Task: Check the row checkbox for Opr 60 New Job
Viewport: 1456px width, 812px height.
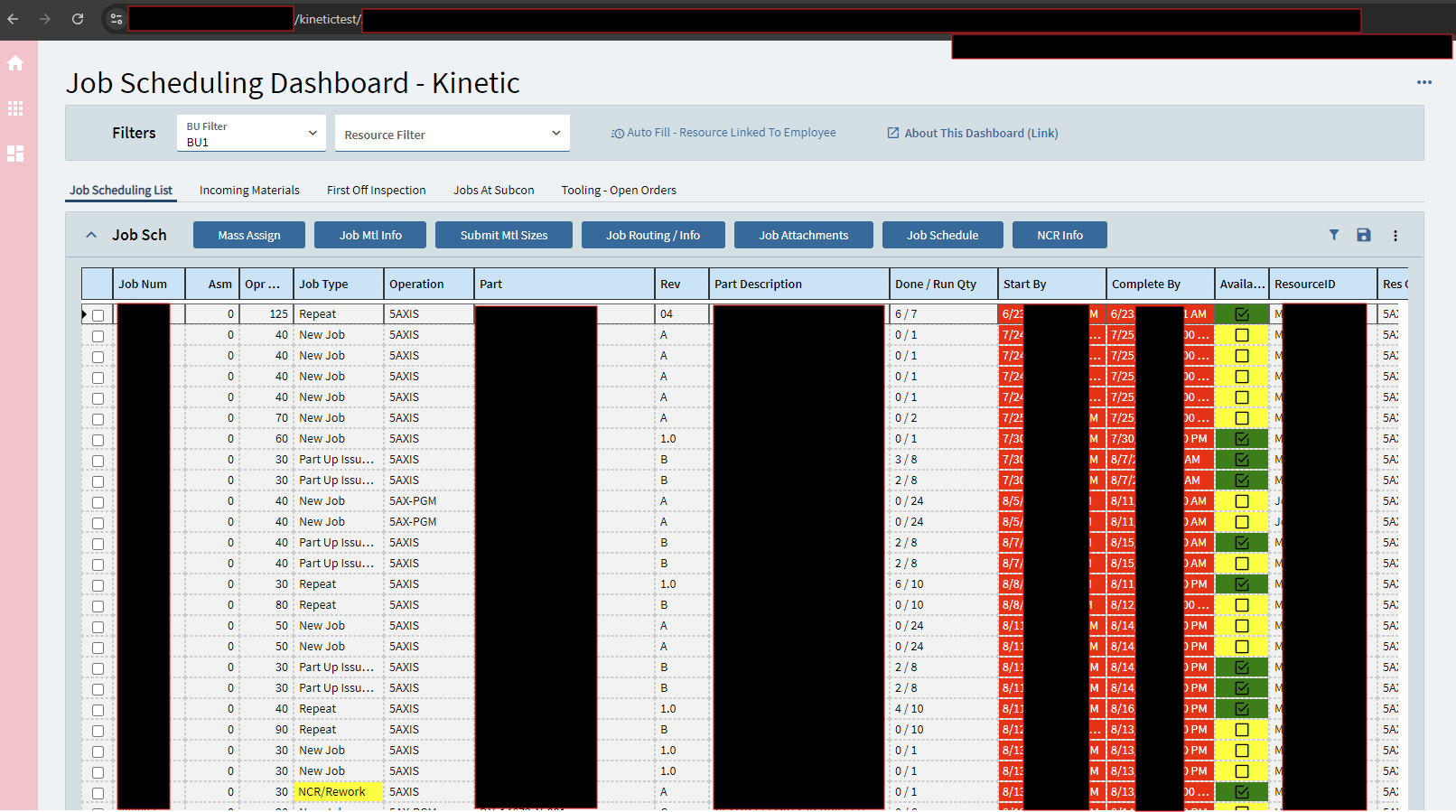Action: [98, 440]
